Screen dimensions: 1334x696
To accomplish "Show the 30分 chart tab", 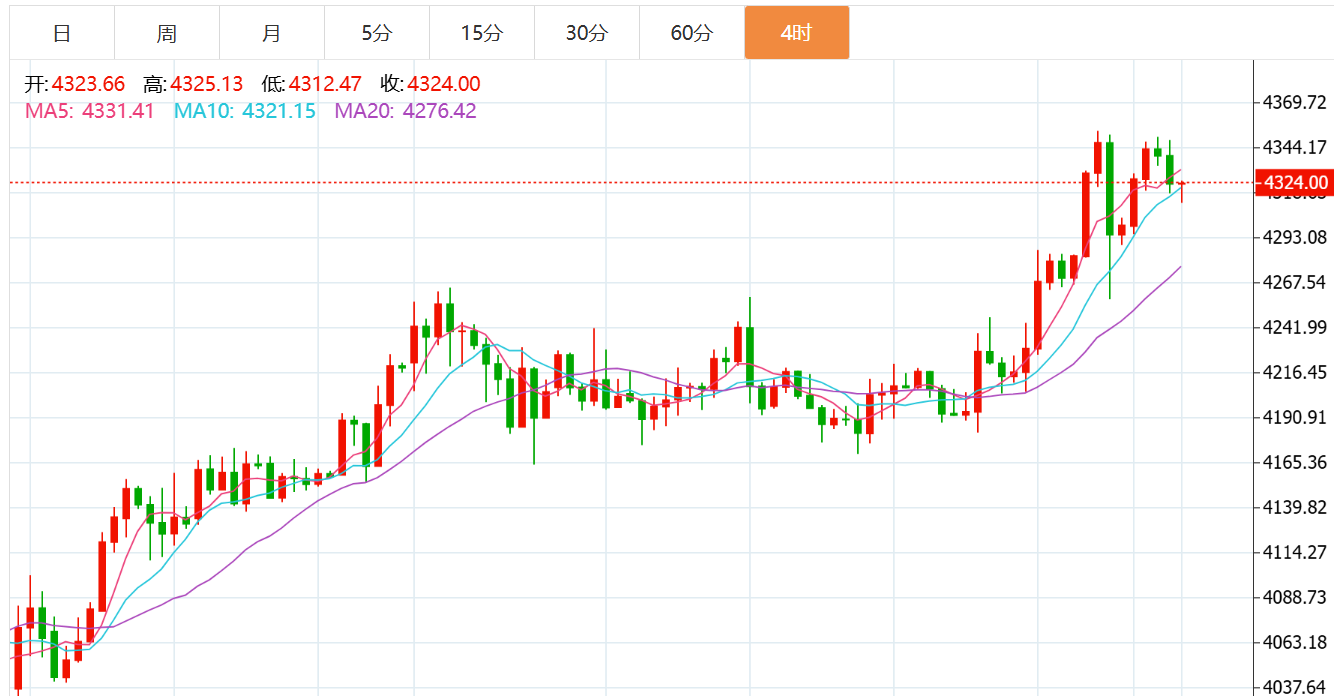I will [587, 33].
